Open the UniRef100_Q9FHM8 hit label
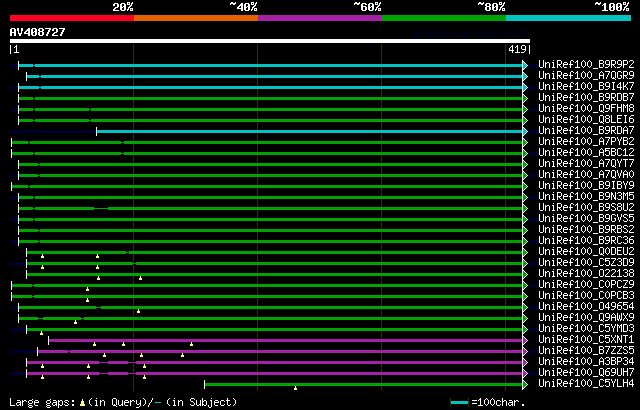The height and width of the screenshot is (410, 640). tap(572, 109)
